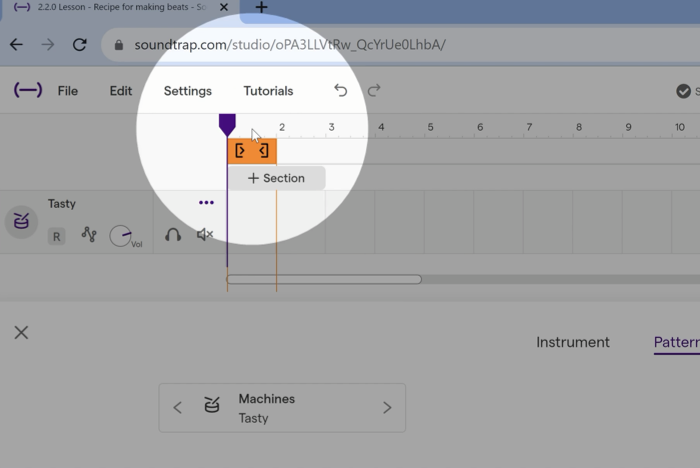Select the Tasty track name
700x468 pixels.
tap(62, 204)
